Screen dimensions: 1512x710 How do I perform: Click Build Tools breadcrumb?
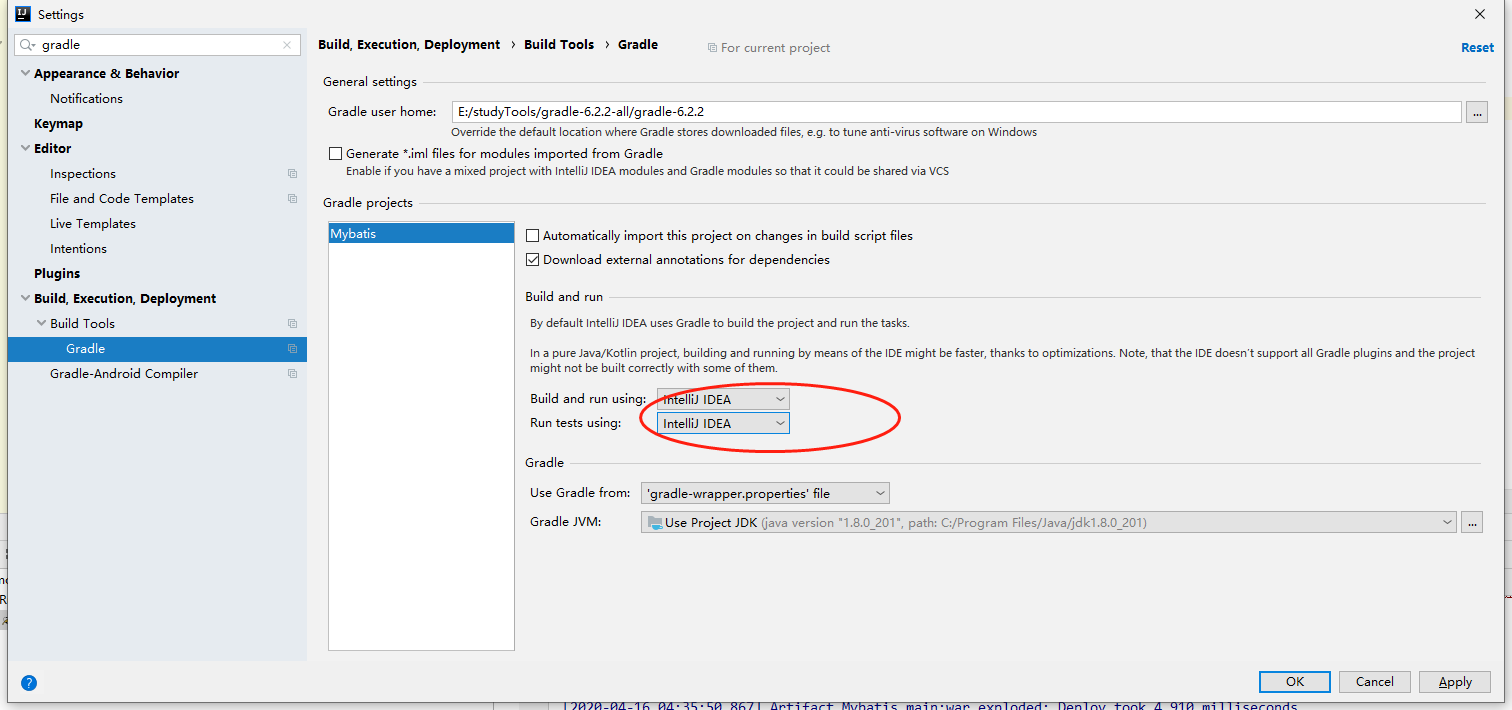click(x=559, y=45)
